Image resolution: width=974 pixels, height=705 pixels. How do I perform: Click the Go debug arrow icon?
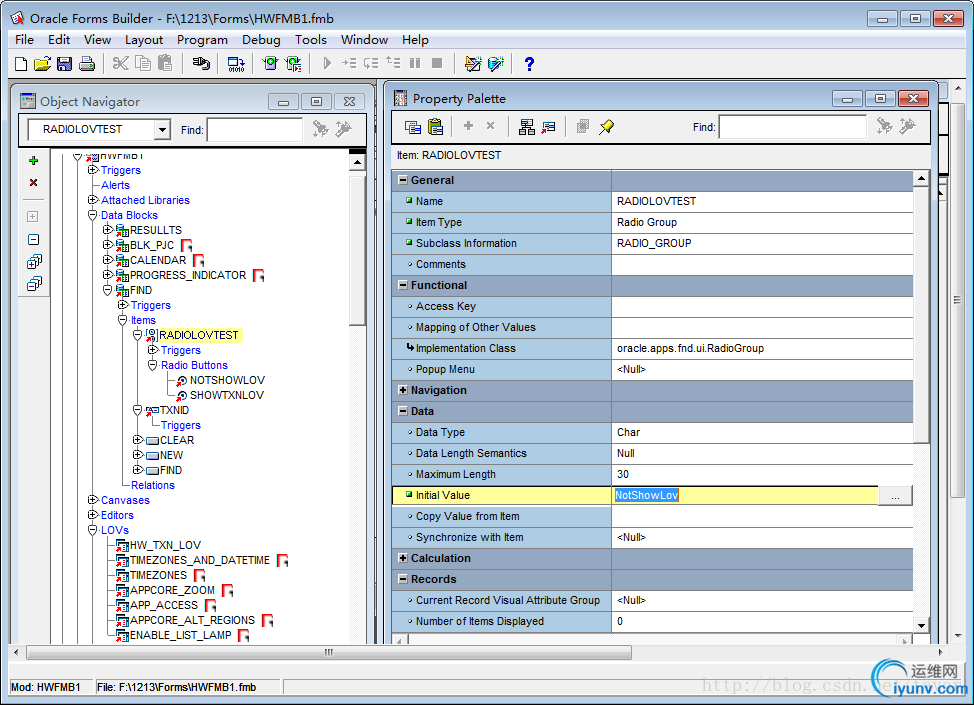click(327, 63)
